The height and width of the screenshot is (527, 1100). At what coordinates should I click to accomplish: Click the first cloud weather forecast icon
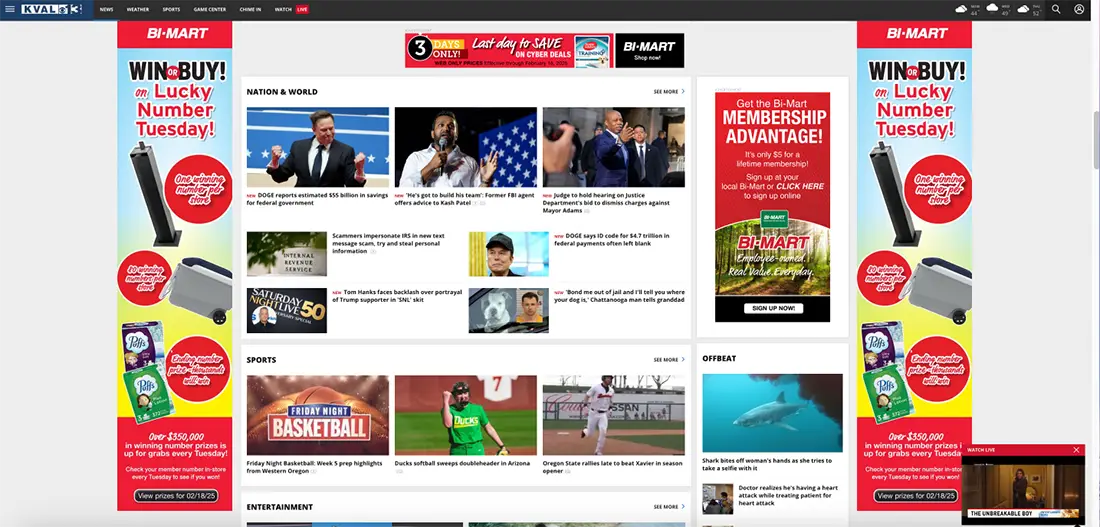(x=961, y=9)
